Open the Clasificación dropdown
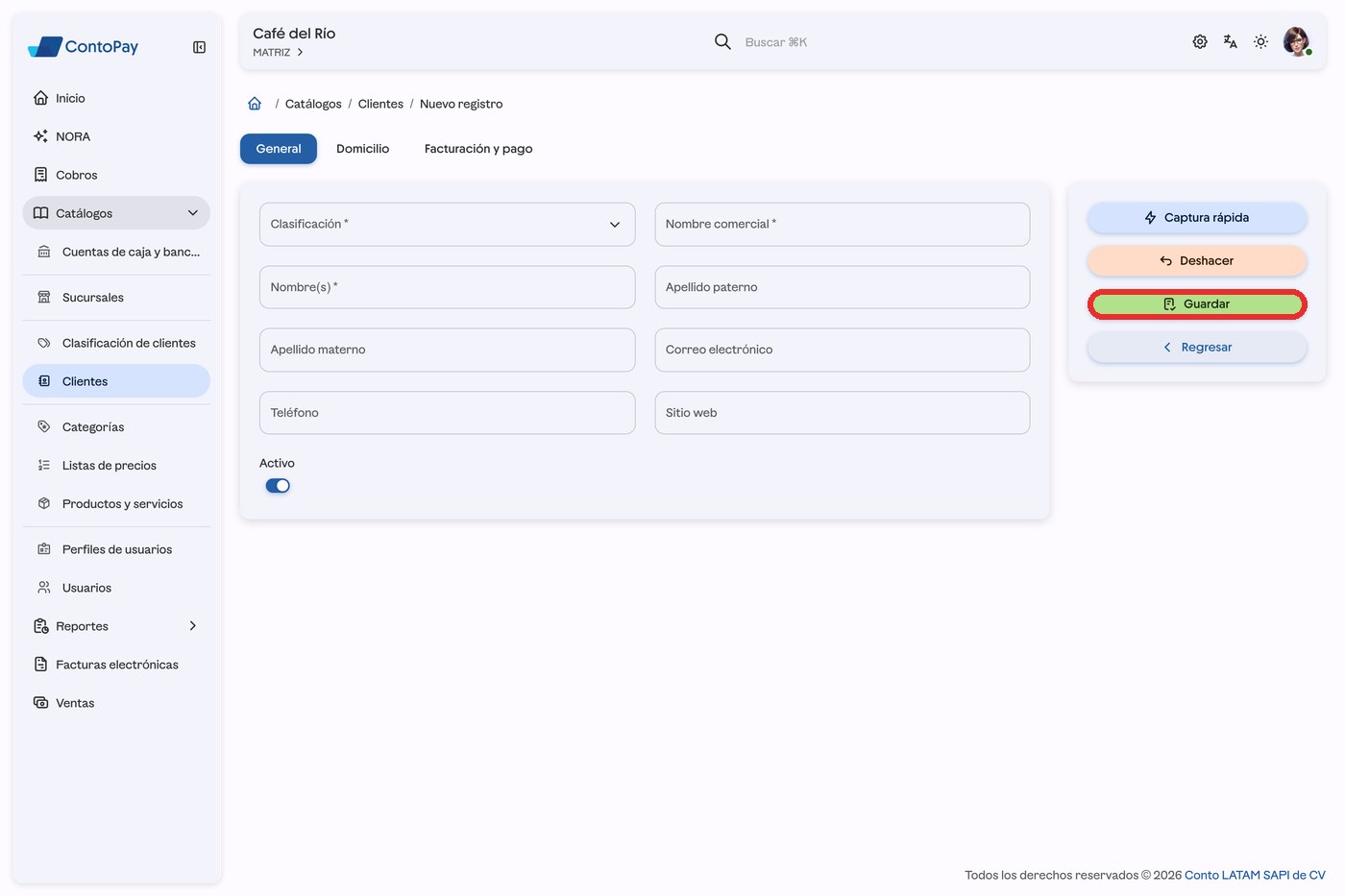The height and width of the screenshot is (896, 1345). (448, 224)
